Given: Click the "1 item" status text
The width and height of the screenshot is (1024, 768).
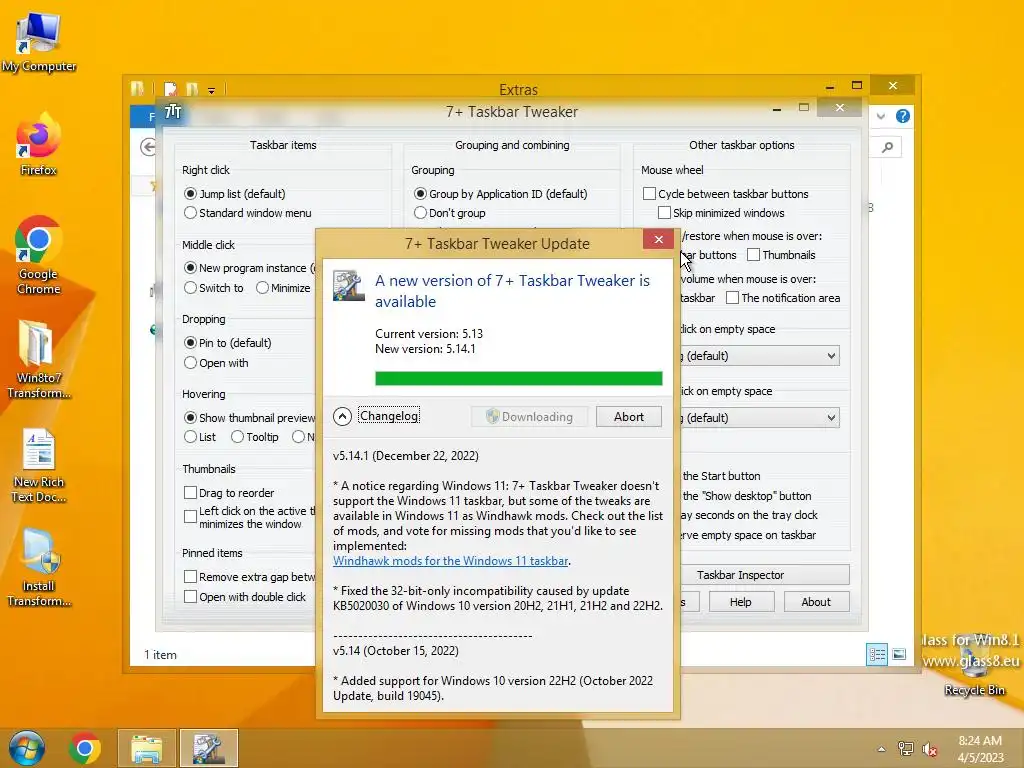Looking at the screenshot, I should 160,654.
